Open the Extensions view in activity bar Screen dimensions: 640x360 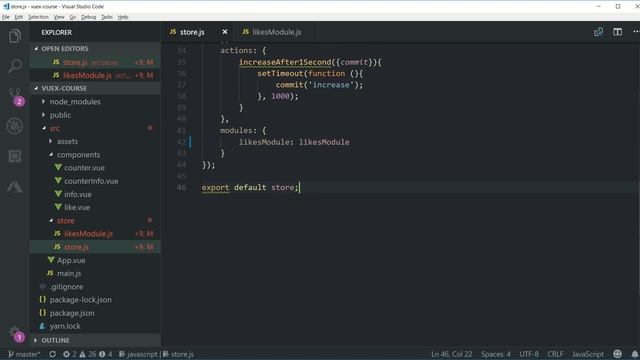click(x=15, y=156)
